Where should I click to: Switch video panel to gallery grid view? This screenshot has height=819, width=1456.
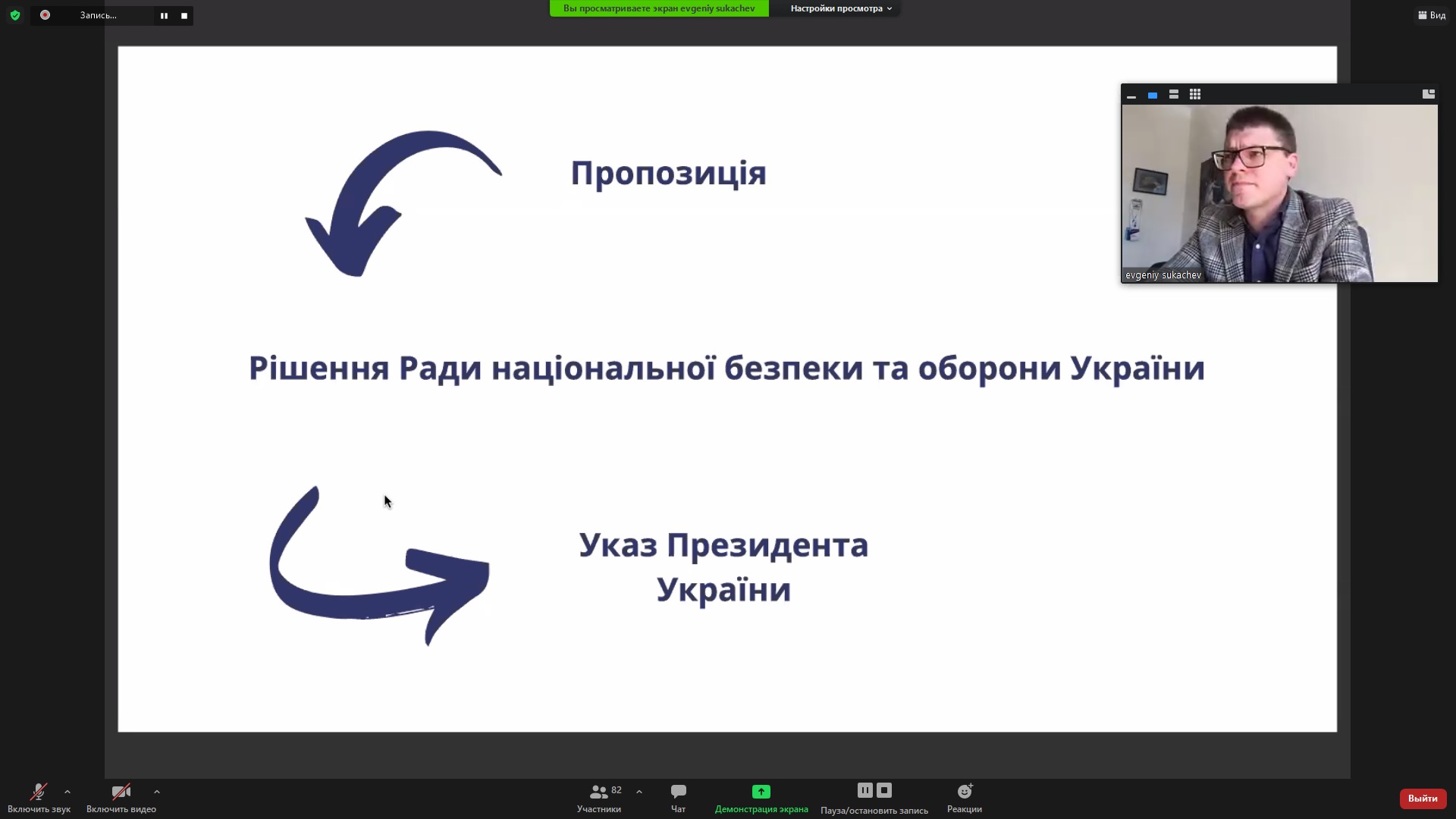click(1195, 95)
